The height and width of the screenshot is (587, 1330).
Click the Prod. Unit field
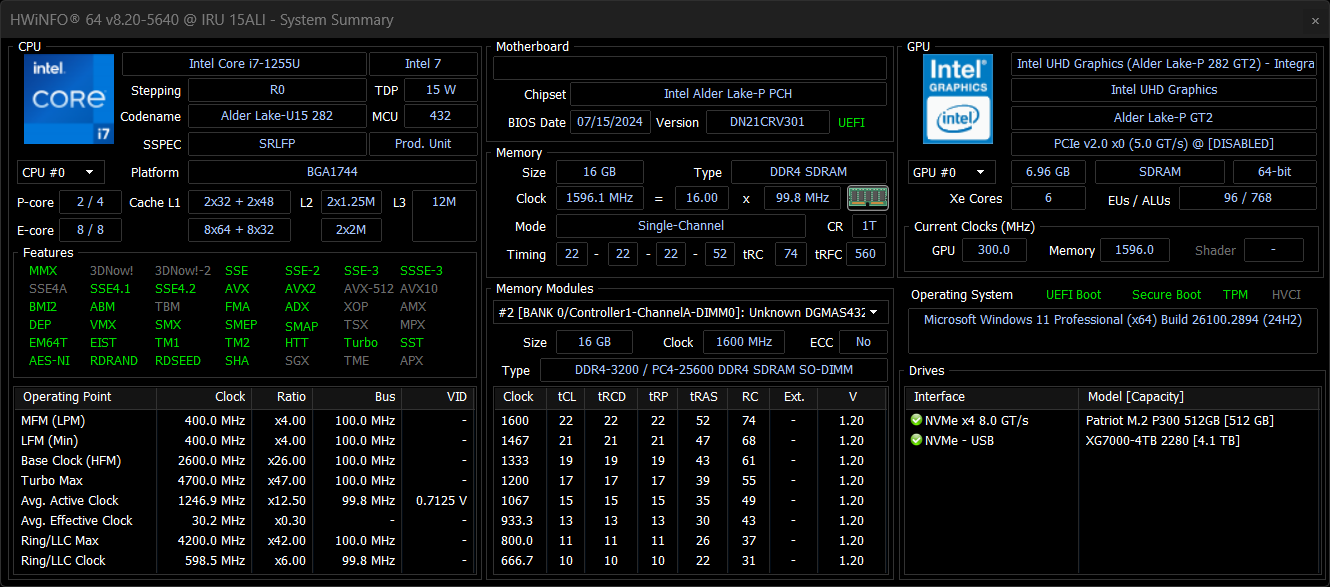[423, 143]
